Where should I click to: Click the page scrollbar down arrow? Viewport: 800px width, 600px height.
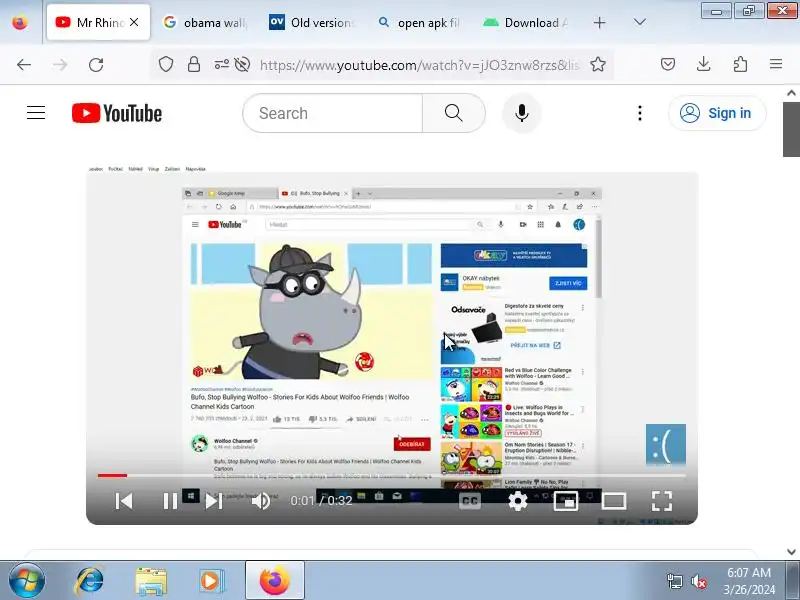pyautogui.click(x=791, y=552)
